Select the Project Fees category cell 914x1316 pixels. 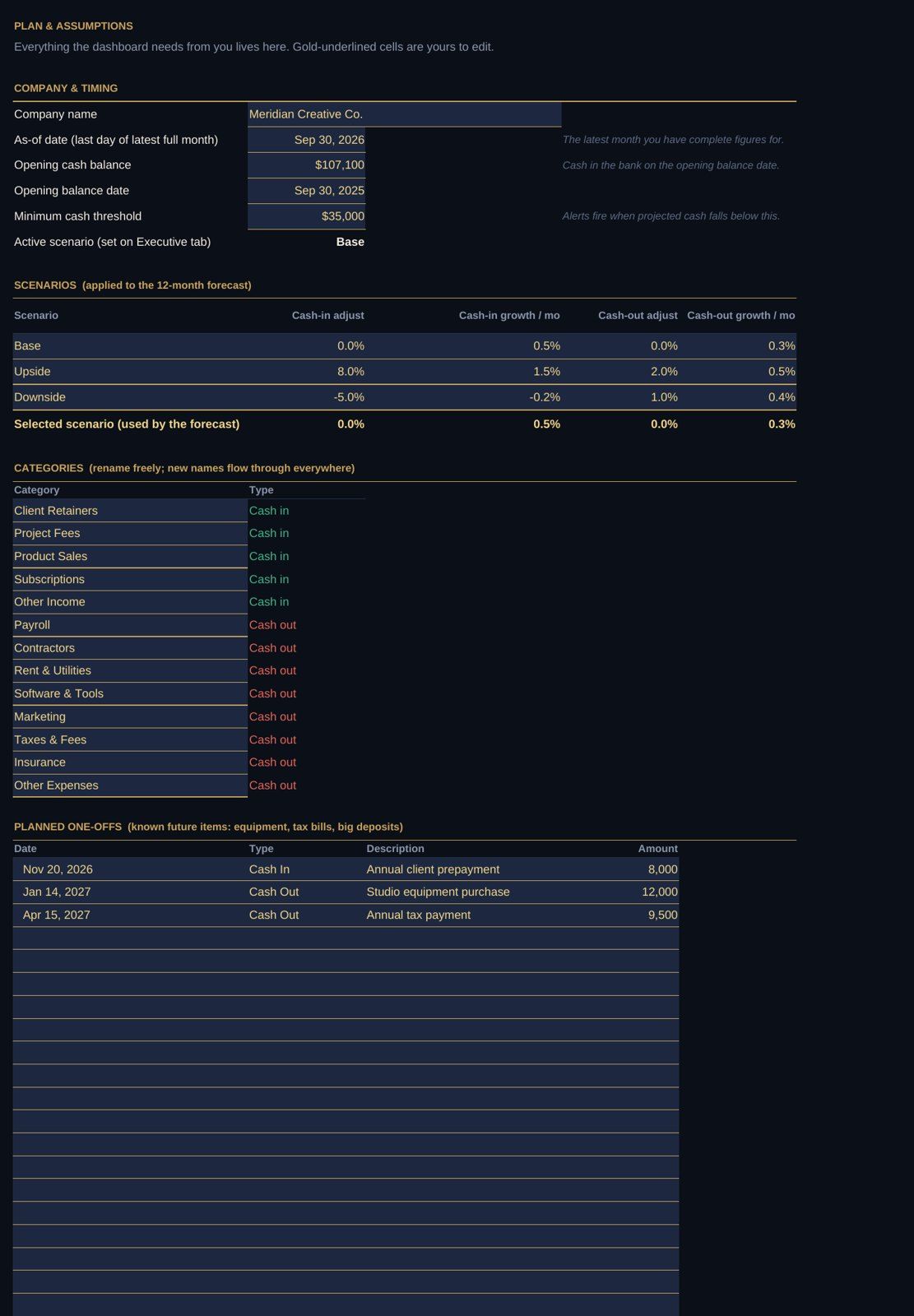130,534
